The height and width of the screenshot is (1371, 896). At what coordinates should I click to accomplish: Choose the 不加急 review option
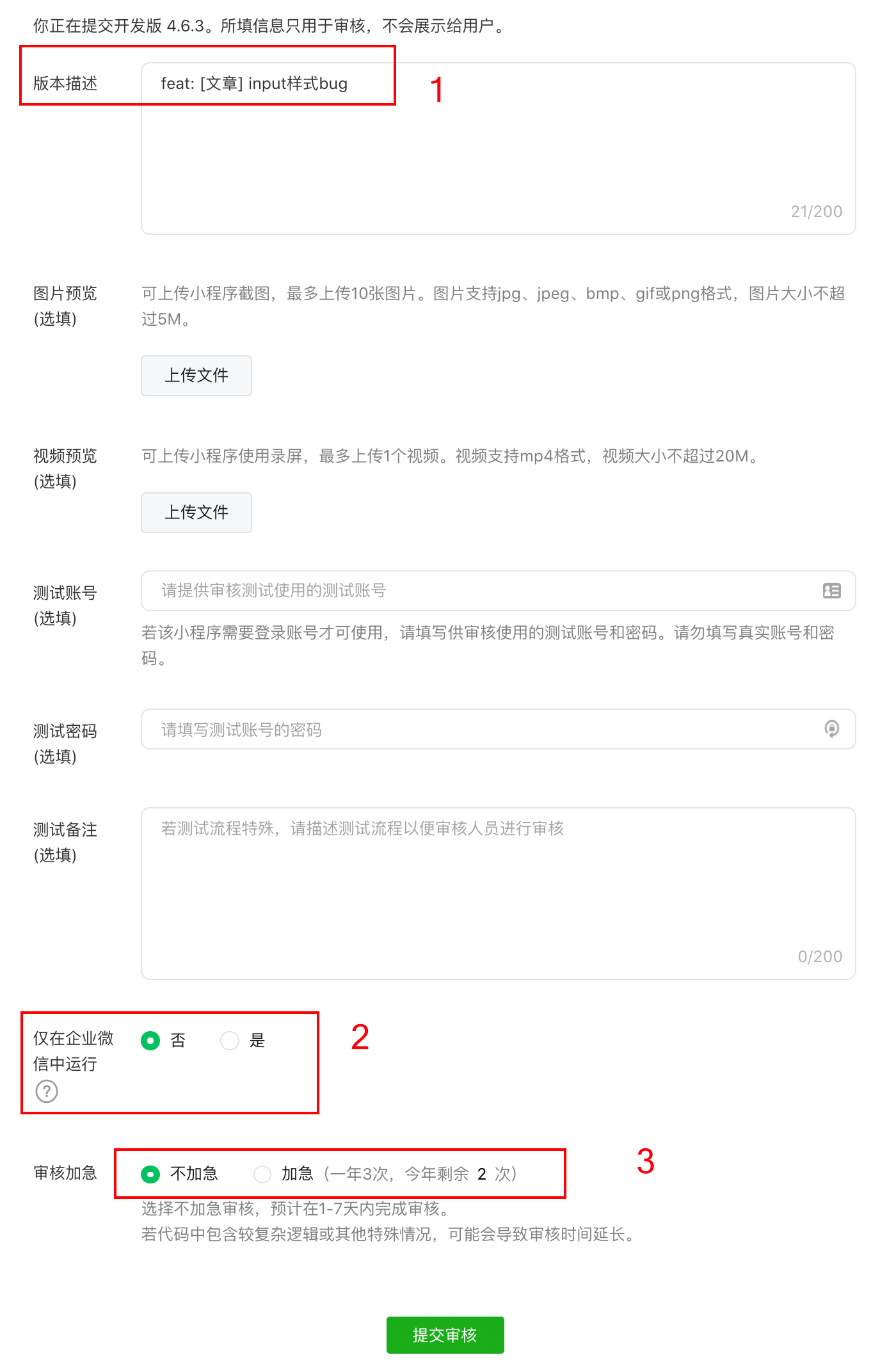tap(150, 1174)
